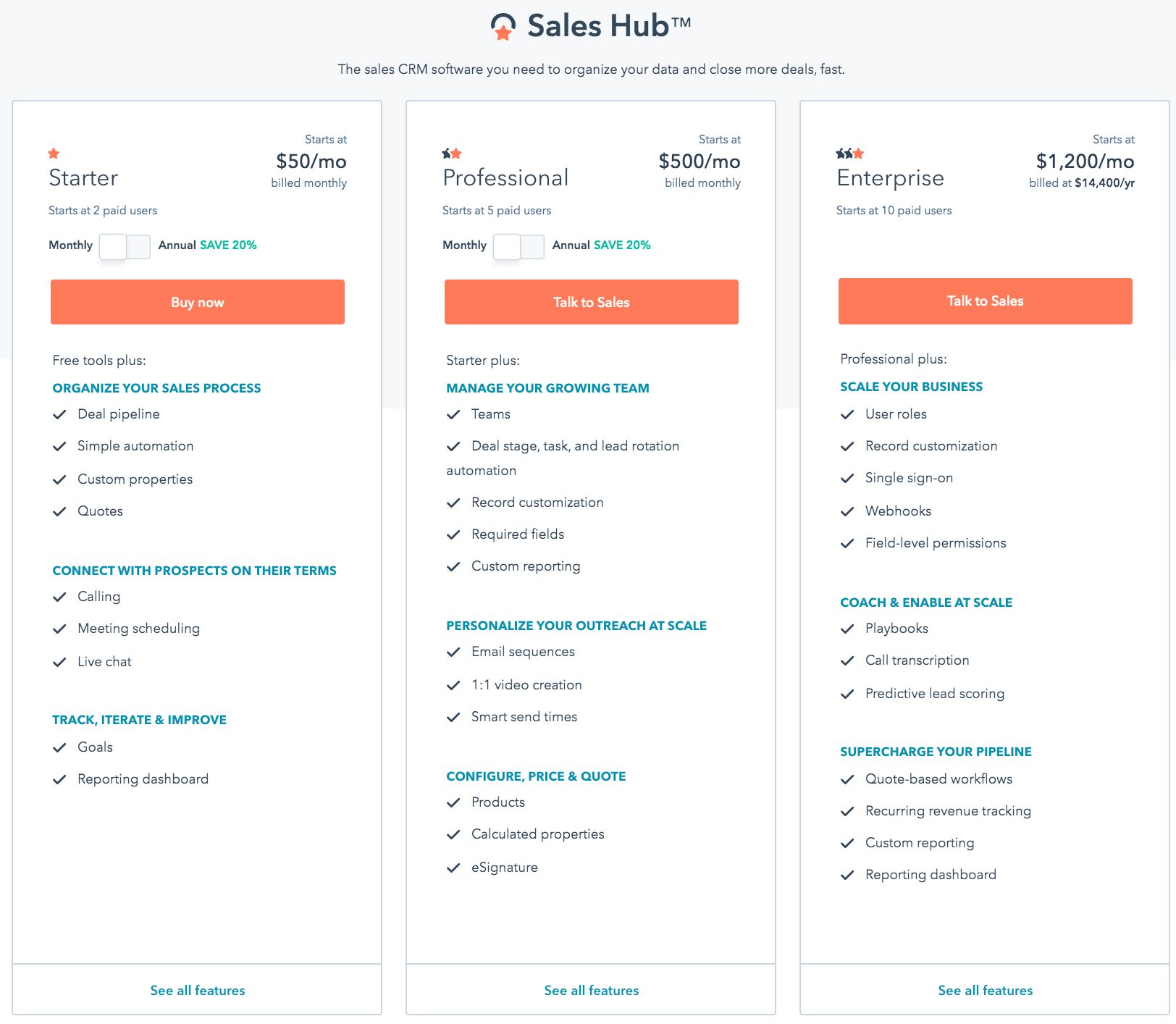Click the Sales Hub logo icon
1176x1024 pixels.
503,27
